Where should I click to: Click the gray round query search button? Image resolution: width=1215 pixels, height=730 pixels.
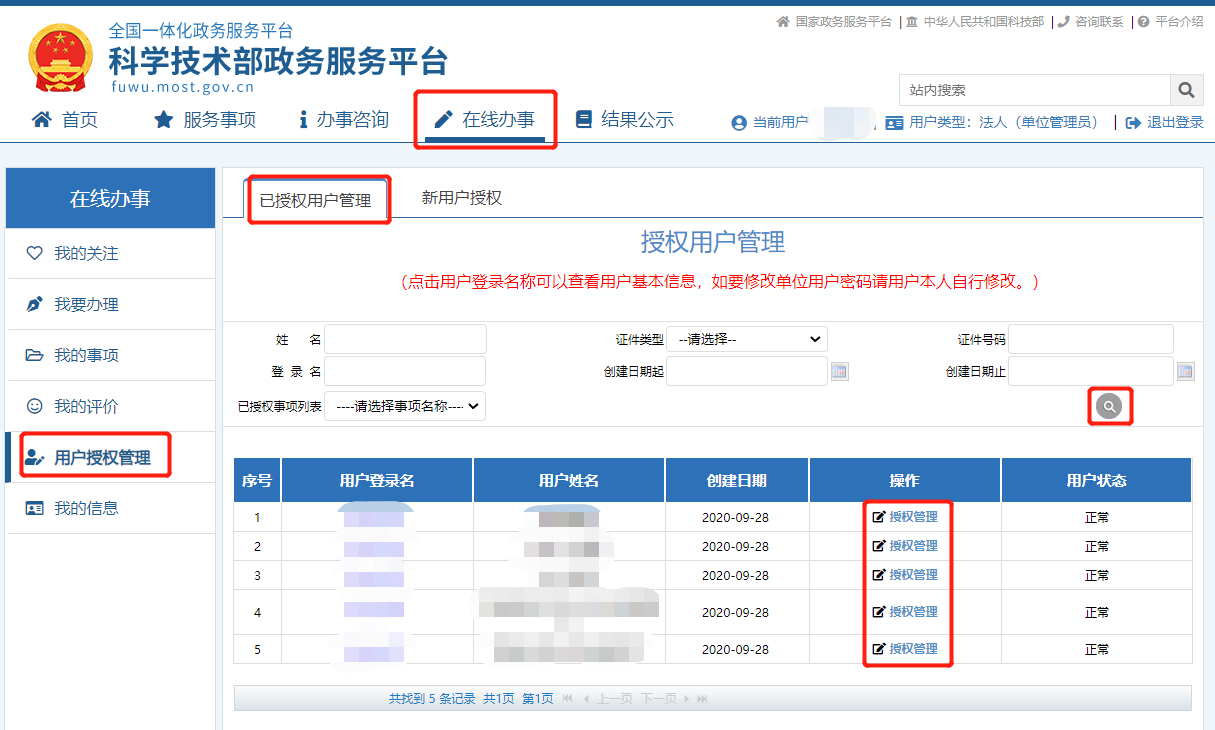pos(1109,406)
